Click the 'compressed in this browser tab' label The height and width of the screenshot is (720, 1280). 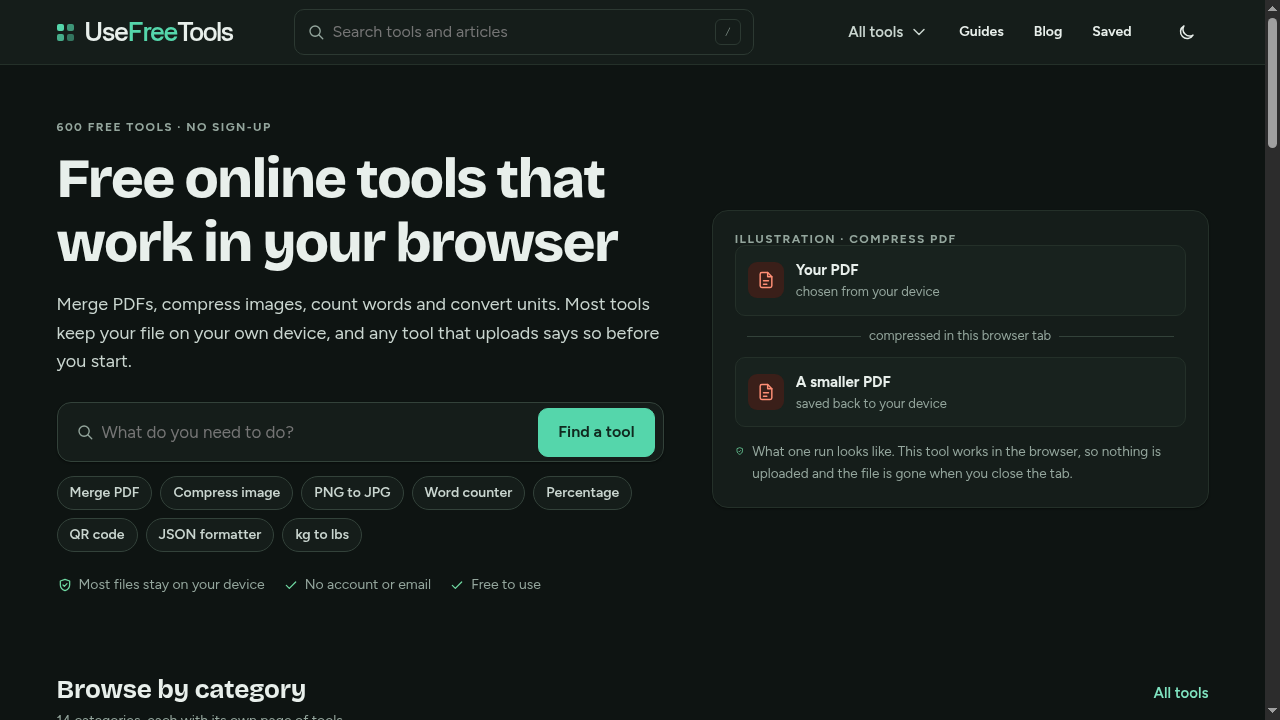click(x=960, y=336)
